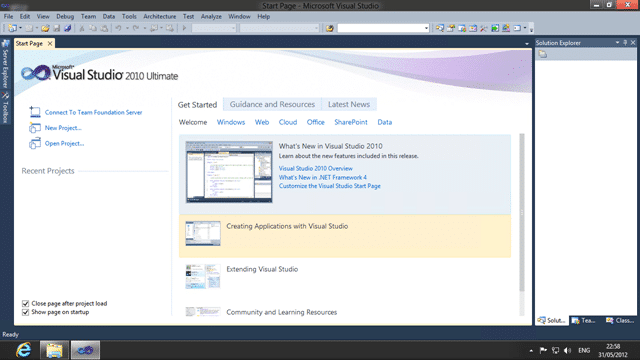
Task: Open the Solution Configurations combo box
Action: 214,28
